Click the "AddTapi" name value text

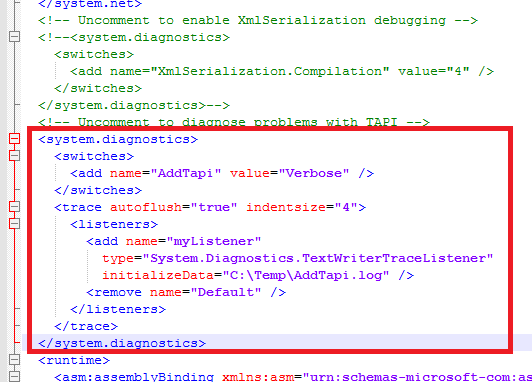186,173
